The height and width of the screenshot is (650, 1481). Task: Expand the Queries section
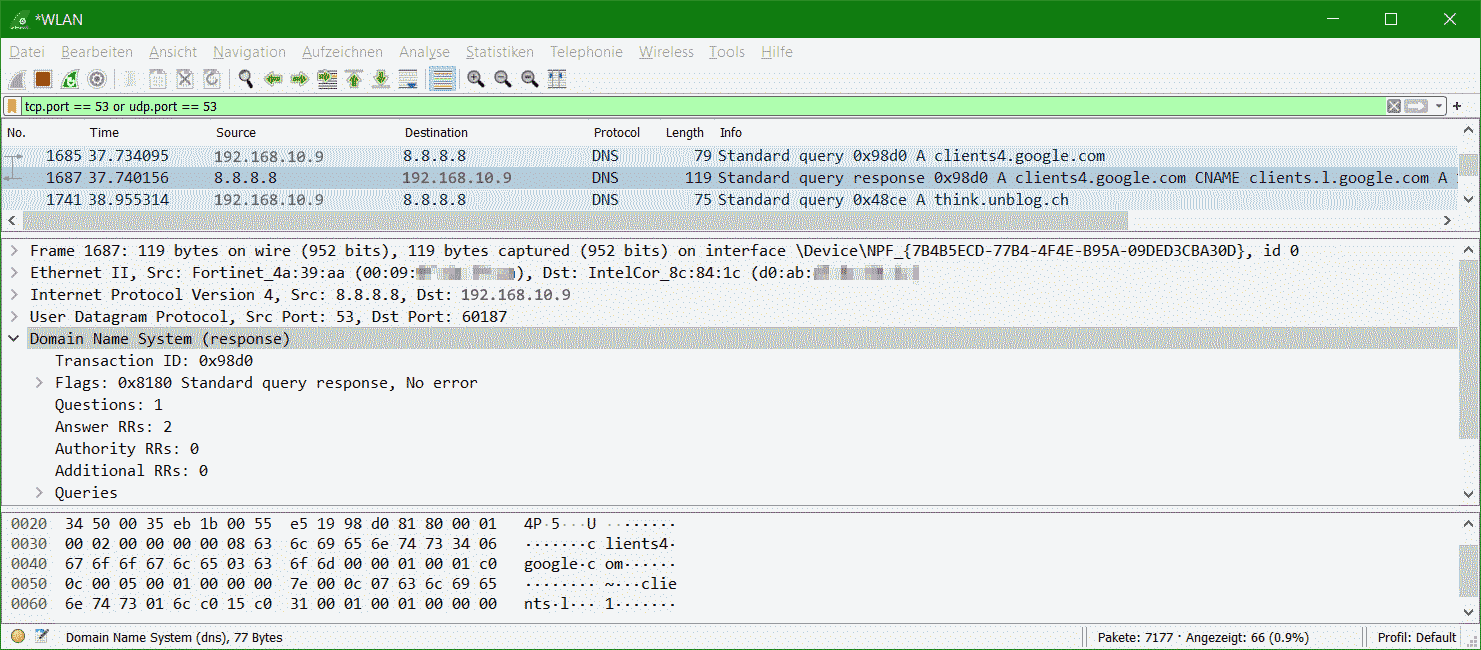pos(39,493)
